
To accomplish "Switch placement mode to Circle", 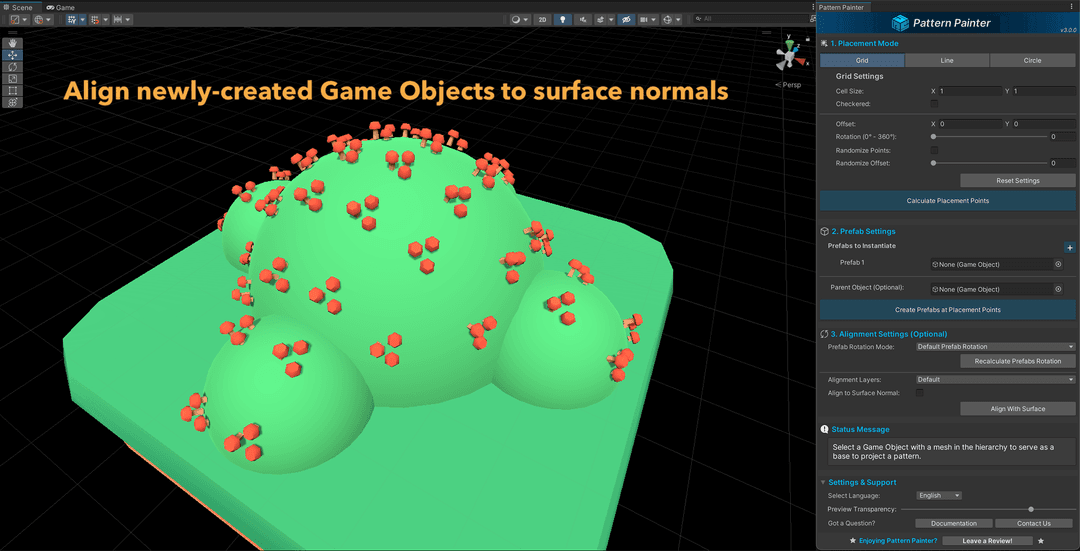I will pos(1032,61).
